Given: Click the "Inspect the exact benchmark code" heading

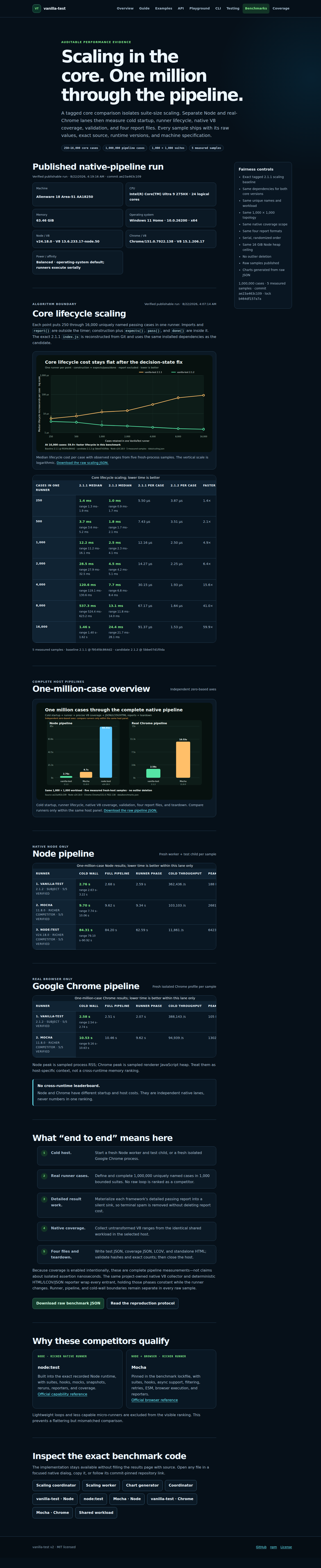Looking at the screenshot, I should pyautogui.click(x=109, y=1456).
